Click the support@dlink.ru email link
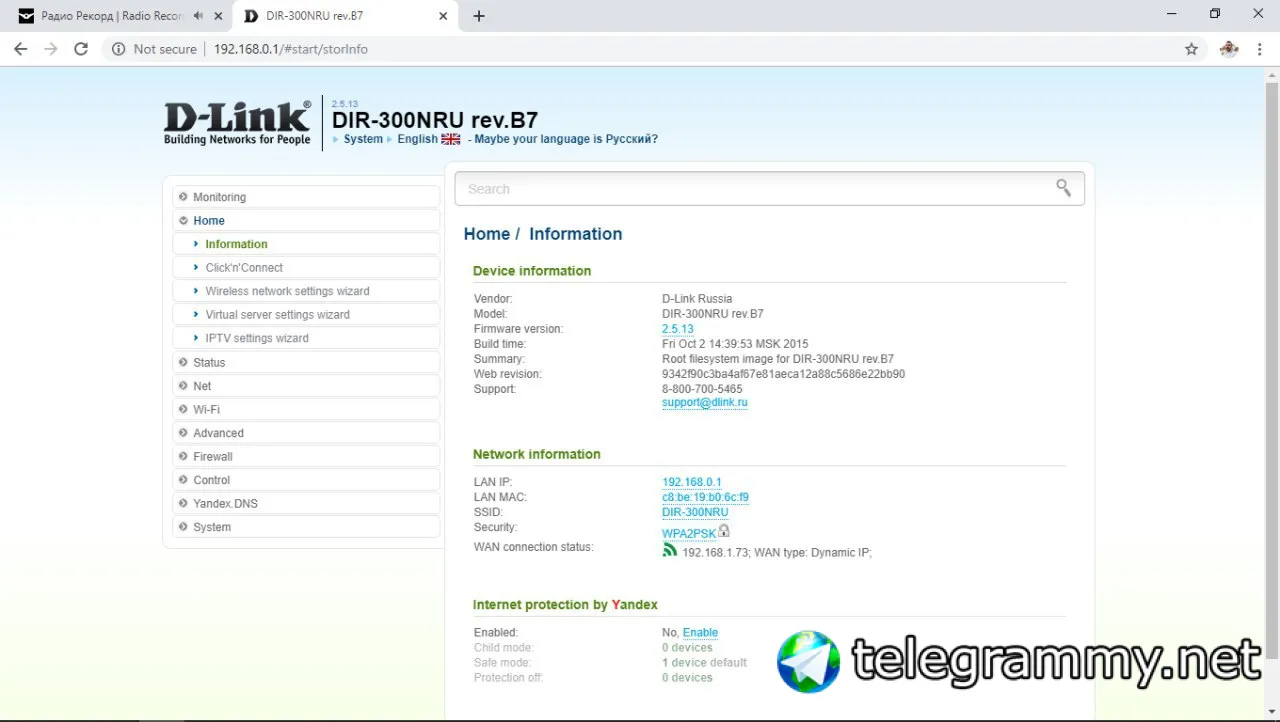 [704, 402]
